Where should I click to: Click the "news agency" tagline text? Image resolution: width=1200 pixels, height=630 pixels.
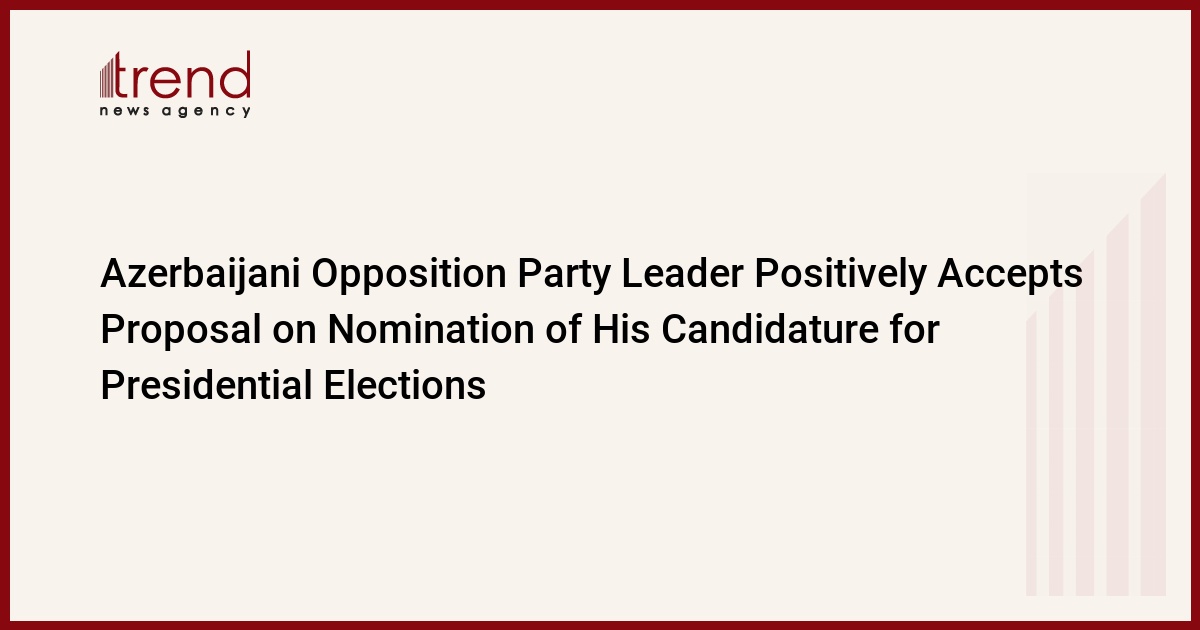pyautogui.click(x=175, y=111)
